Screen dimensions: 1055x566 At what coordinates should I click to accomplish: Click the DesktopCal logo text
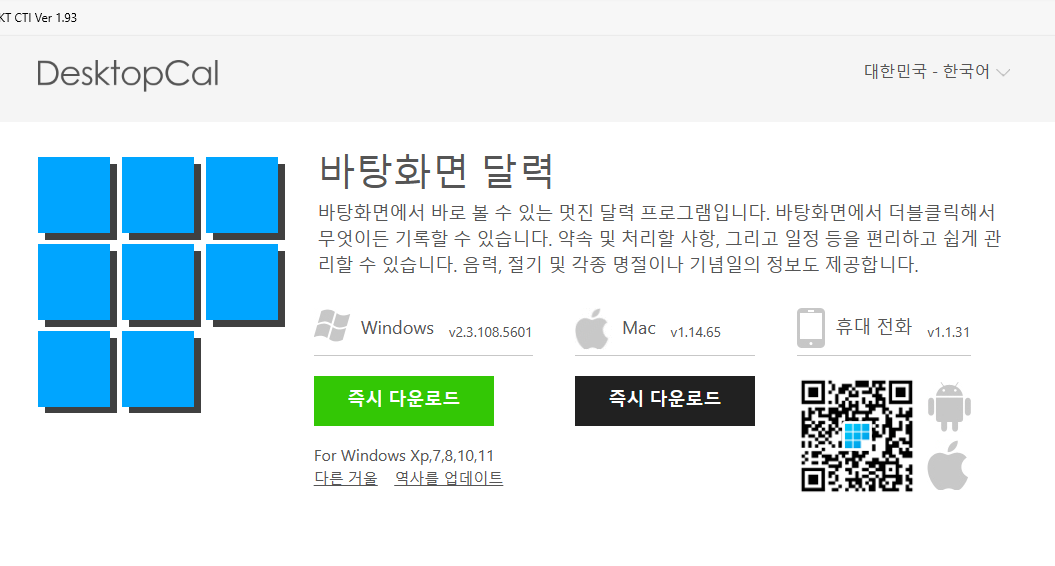click(128, 74)
